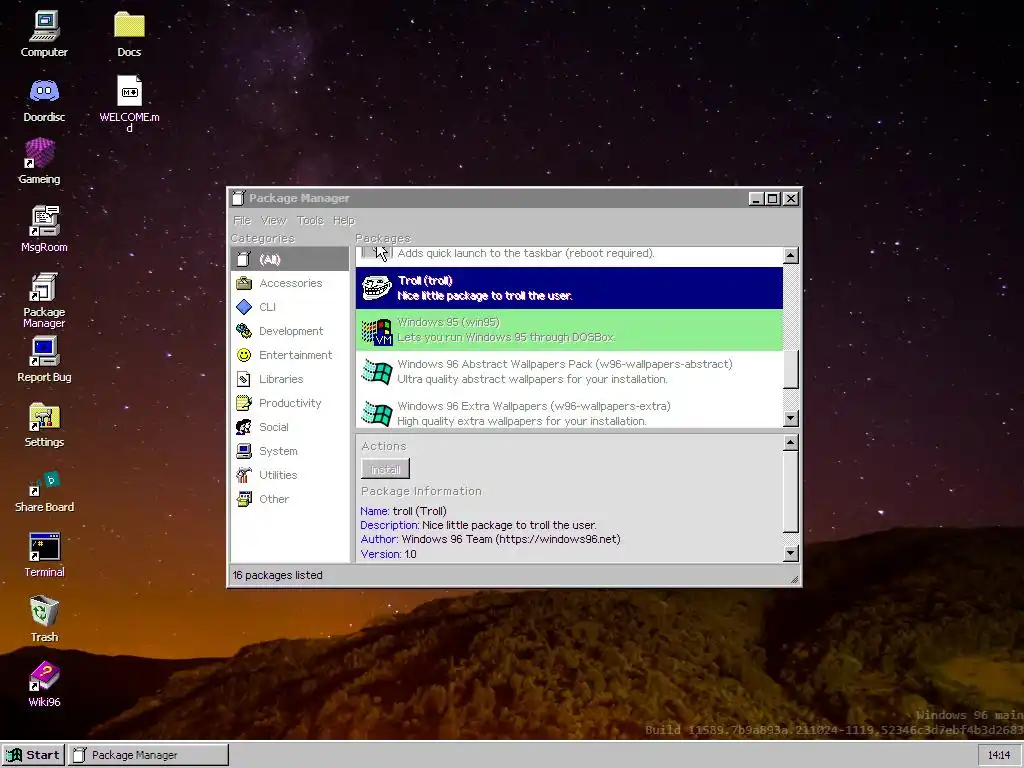
Task: Click Package Manager taskbar button
Action: point(148,755)
